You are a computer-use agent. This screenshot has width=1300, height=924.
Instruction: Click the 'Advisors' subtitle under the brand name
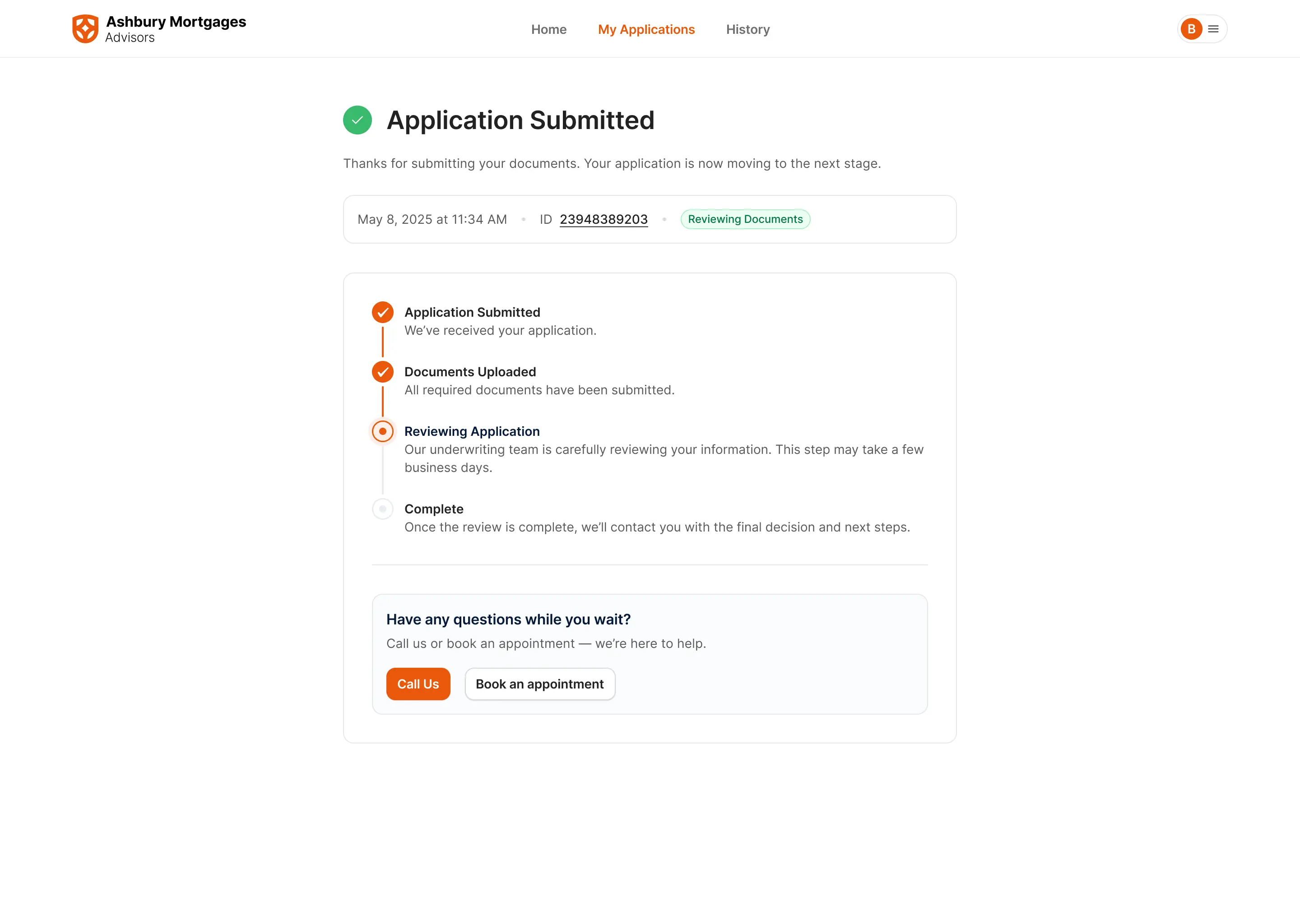[130, 37]
